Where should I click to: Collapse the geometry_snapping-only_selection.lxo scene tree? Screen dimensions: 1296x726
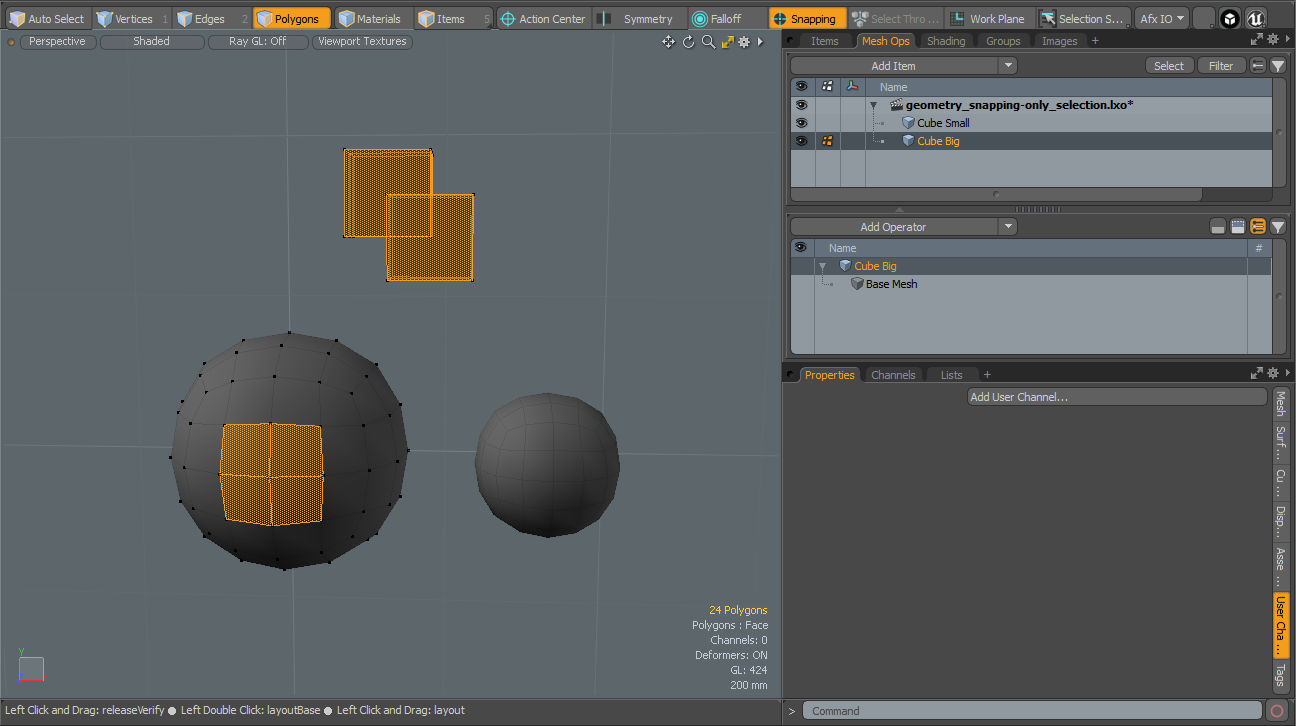873,105
